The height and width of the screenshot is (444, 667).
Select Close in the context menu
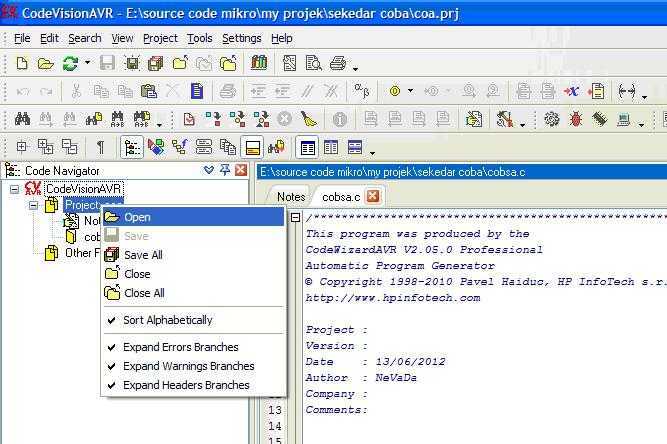(194, 274)
